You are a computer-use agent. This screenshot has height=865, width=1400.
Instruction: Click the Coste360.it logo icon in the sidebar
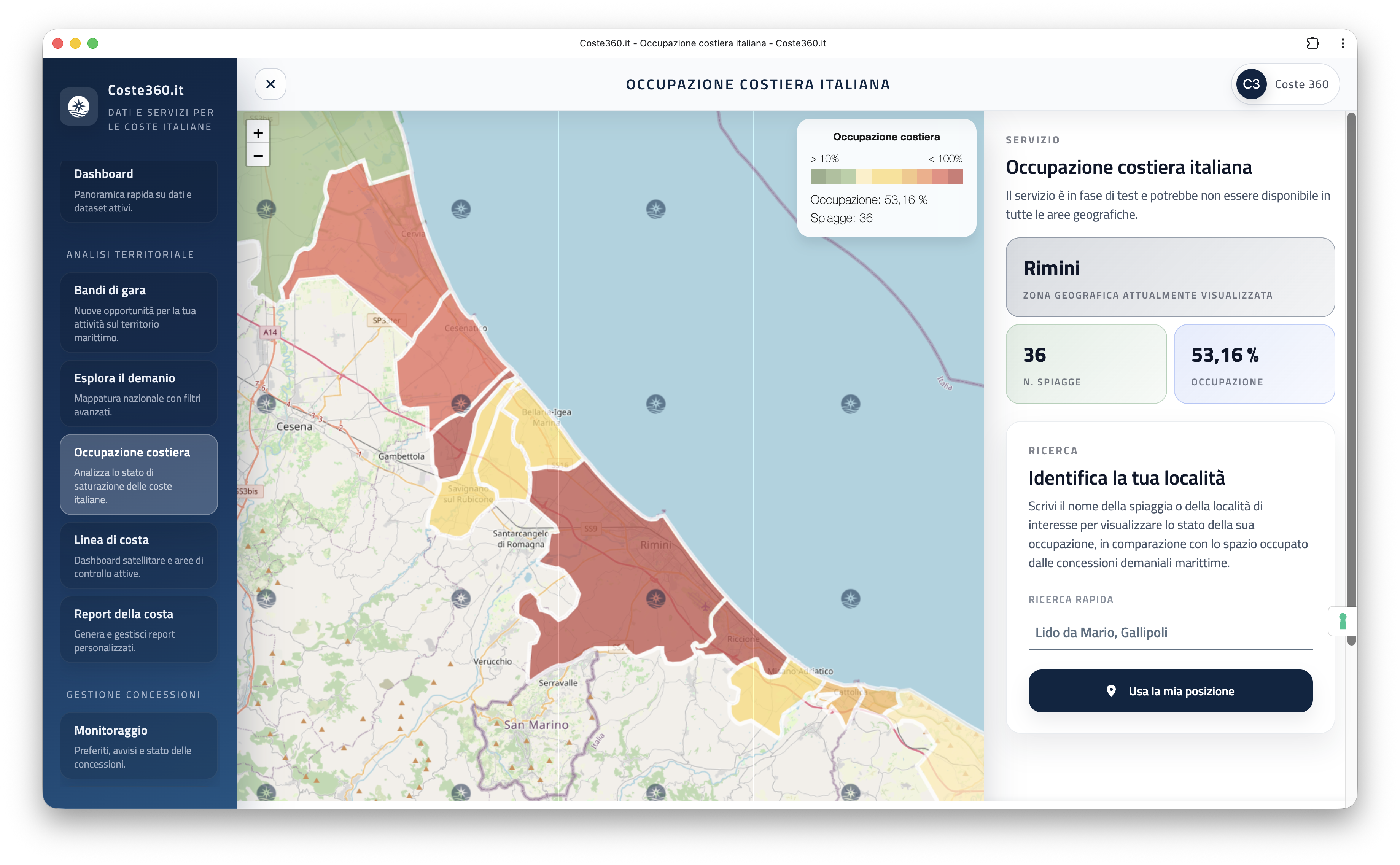78,106
